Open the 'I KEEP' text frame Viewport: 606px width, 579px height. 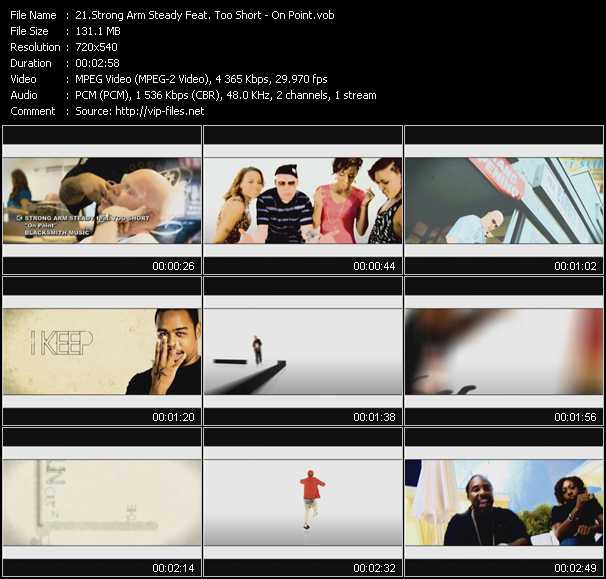pos(102,351)
